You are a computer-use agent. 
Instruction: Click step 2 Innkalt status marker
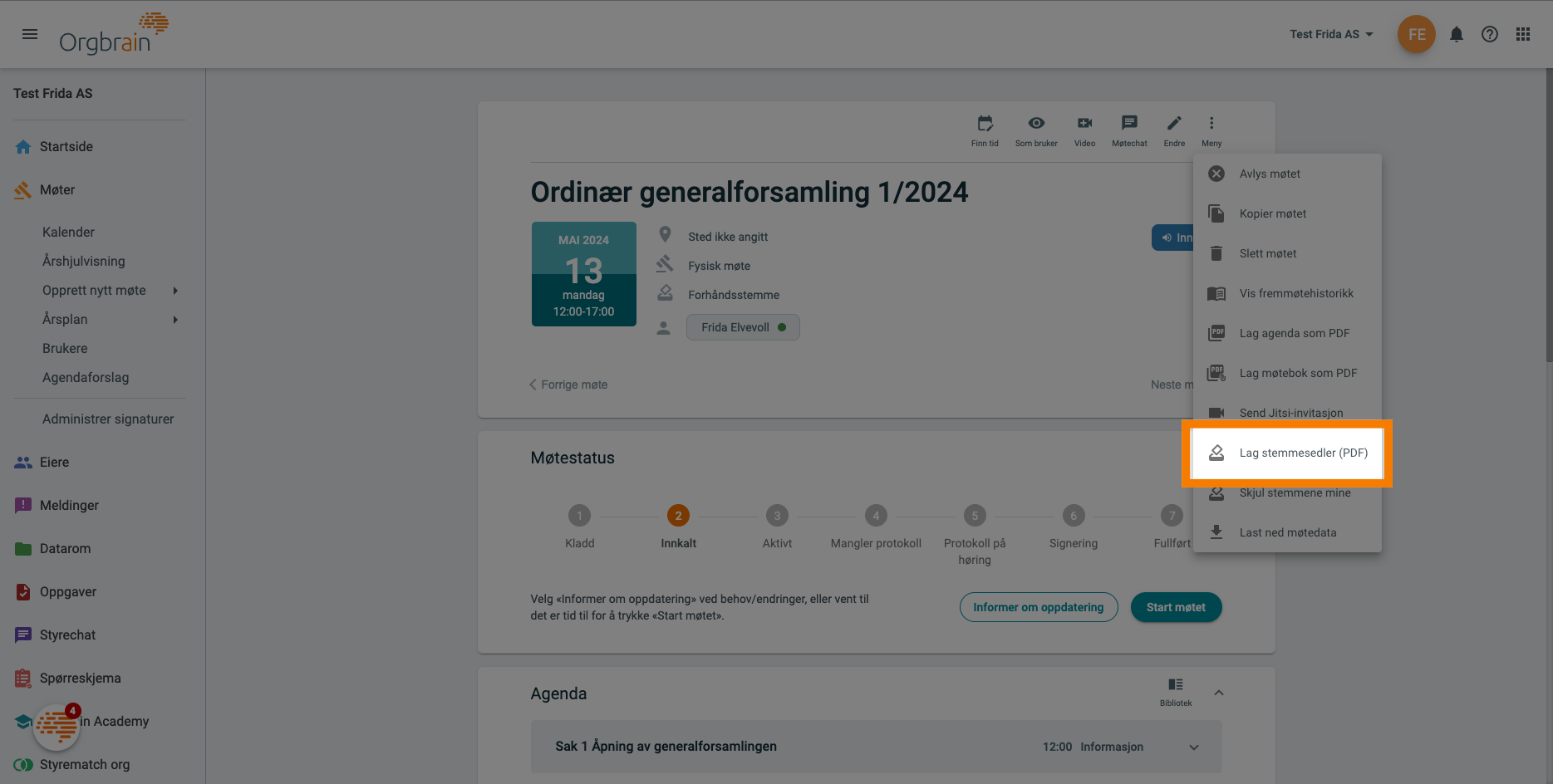[x=678, y=516]
